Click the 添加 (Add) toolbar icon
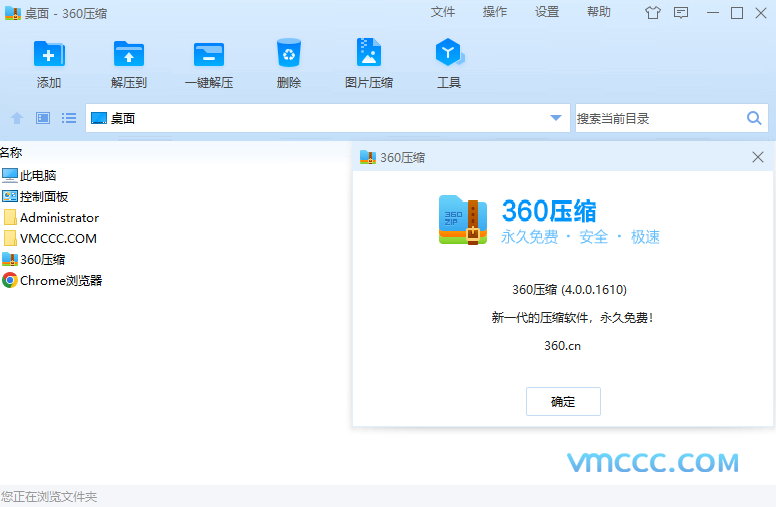This screenshot has height=507, width=776. (49, 54)
